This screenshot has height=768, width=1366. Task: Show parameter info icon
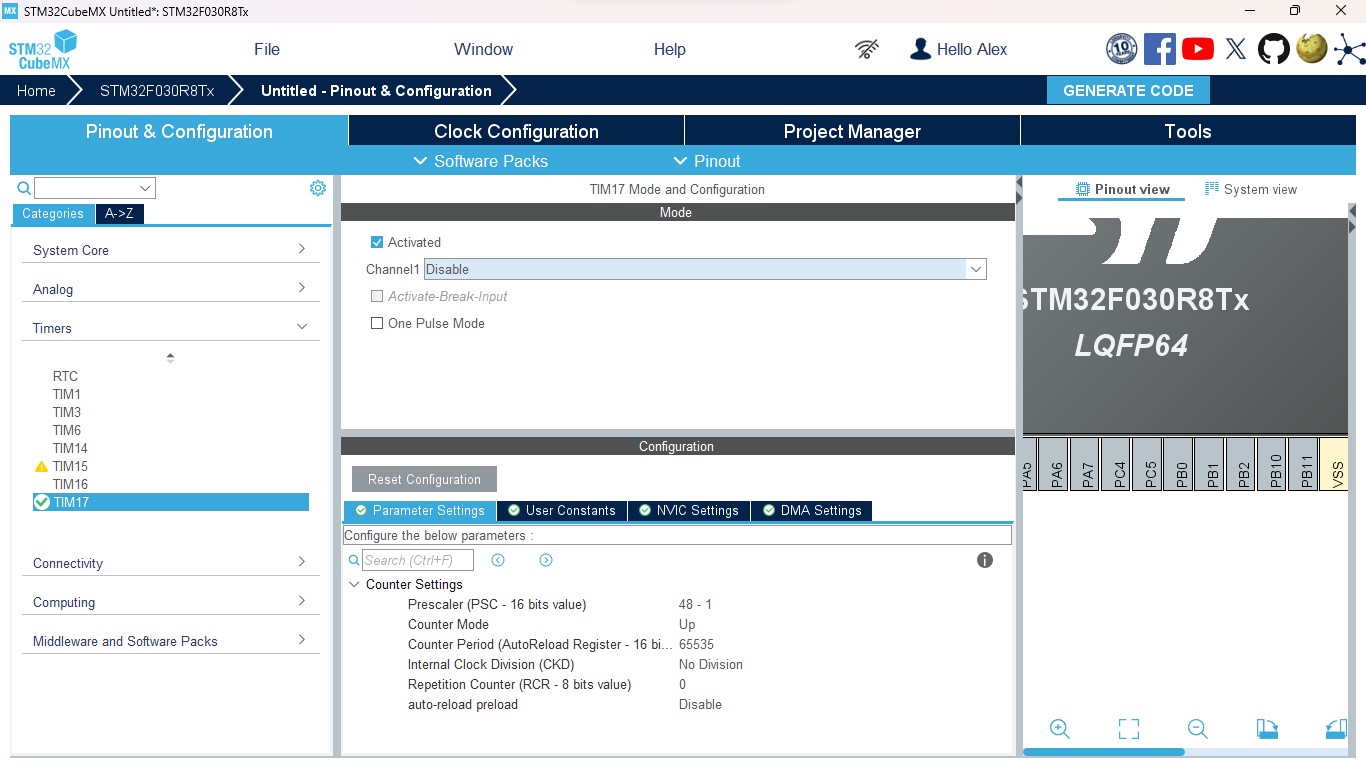click(x=985, y=560)
